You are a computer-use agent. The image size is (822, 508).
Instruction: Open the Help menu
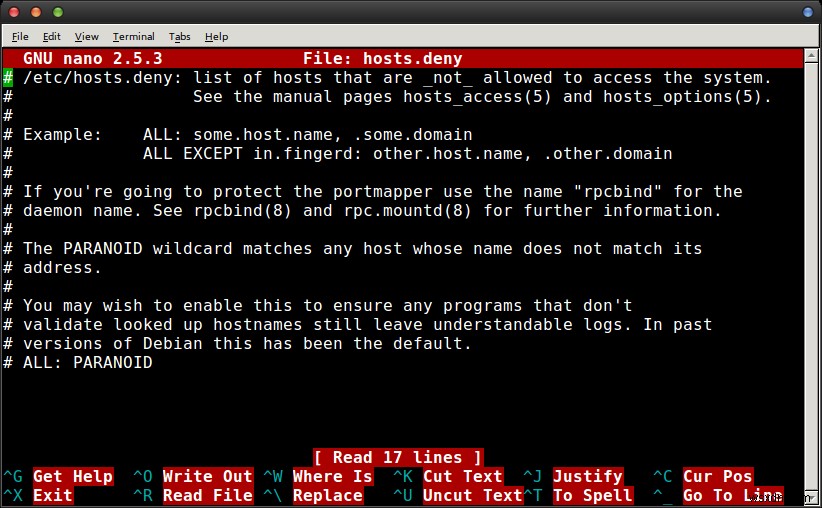pos(216,37)
